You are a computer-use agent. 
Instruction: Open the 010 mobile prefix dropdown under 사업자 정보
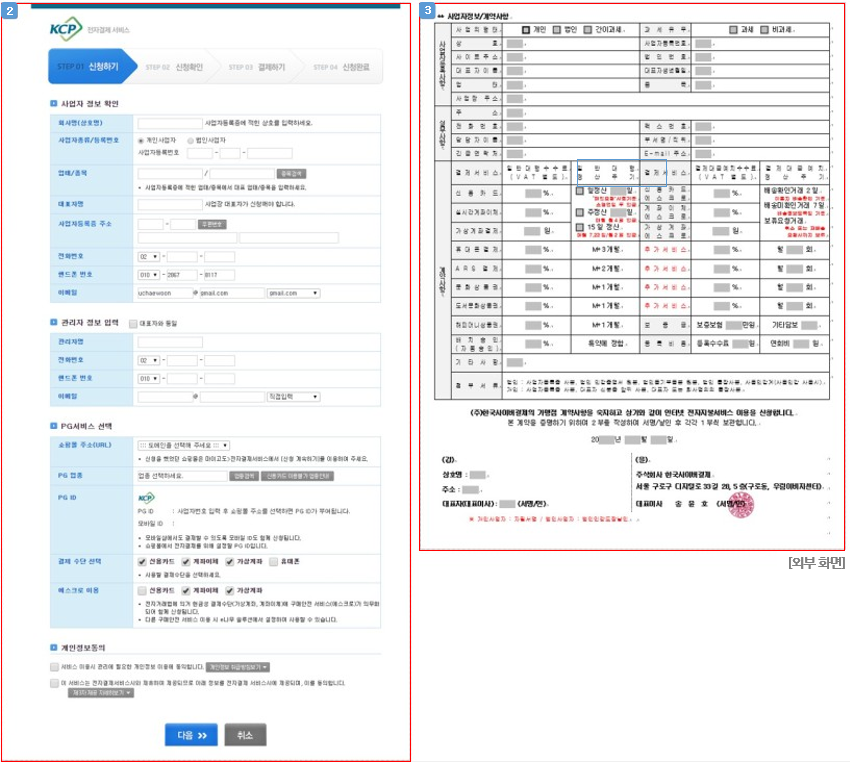(x=149, y=275)
